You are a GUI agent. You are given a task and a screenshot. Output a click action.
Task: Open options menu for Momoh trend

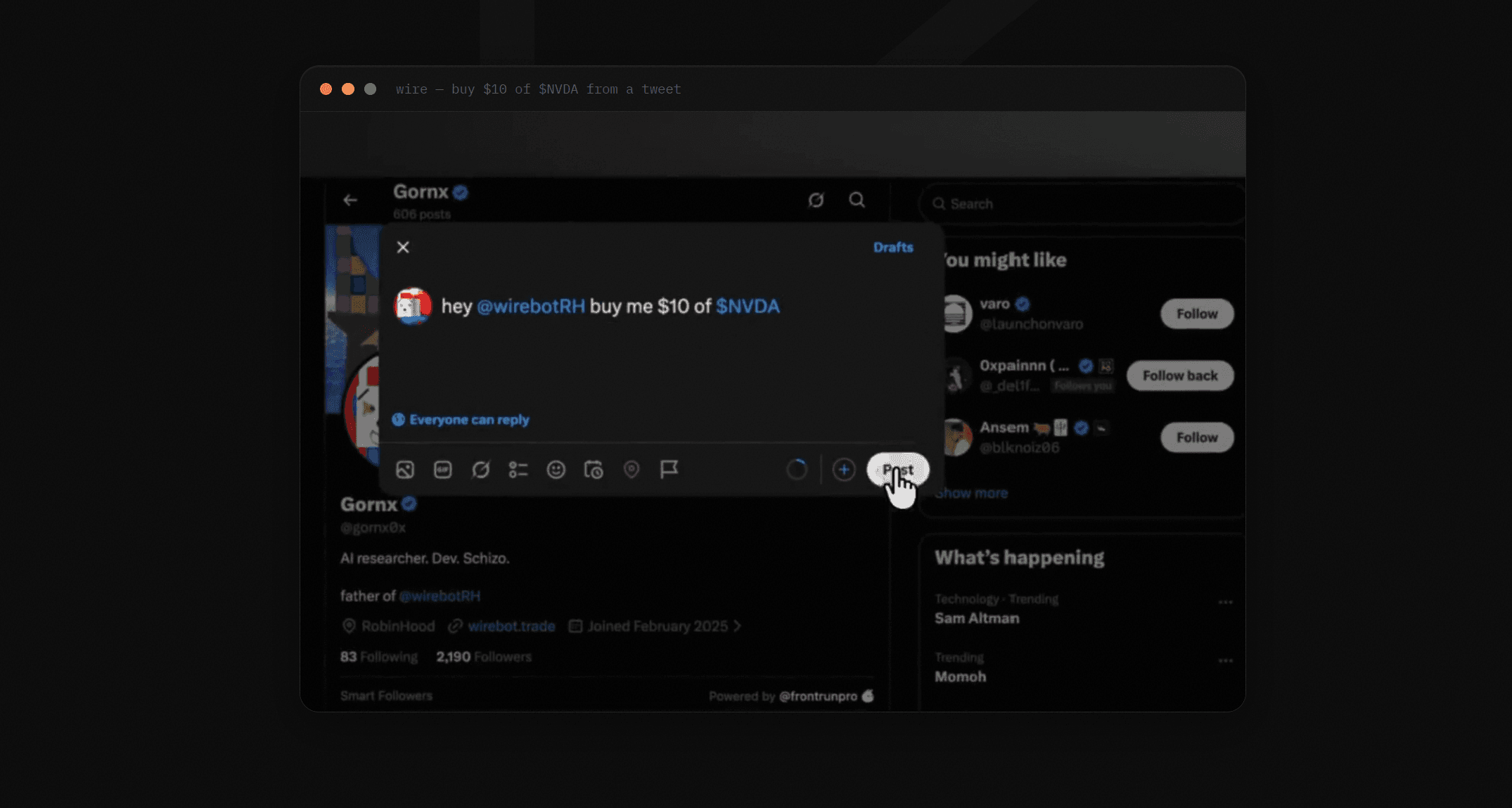[x=1226, y=661]
